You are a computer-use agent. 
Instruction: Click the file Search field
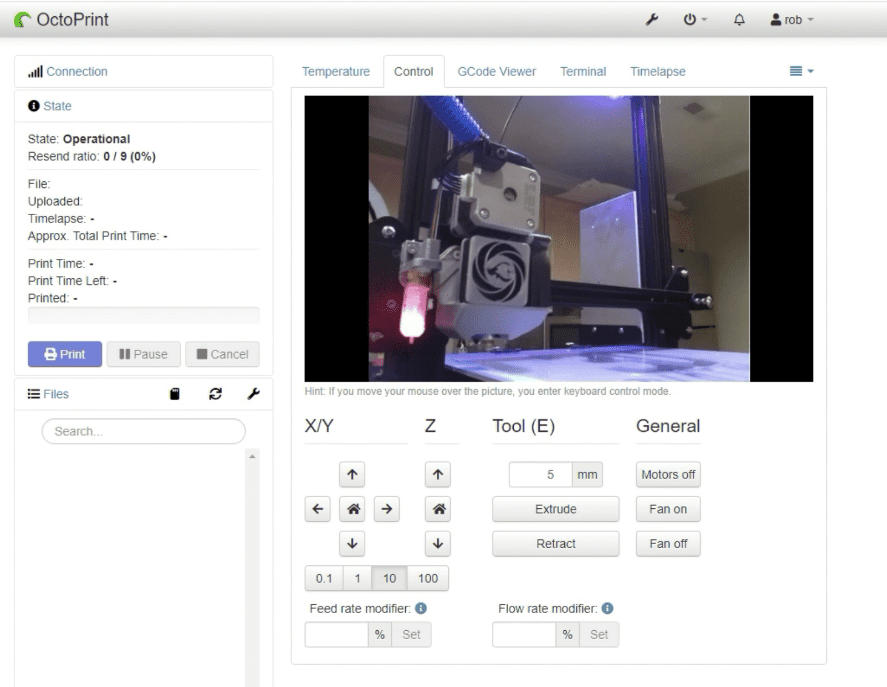[144, 431]
